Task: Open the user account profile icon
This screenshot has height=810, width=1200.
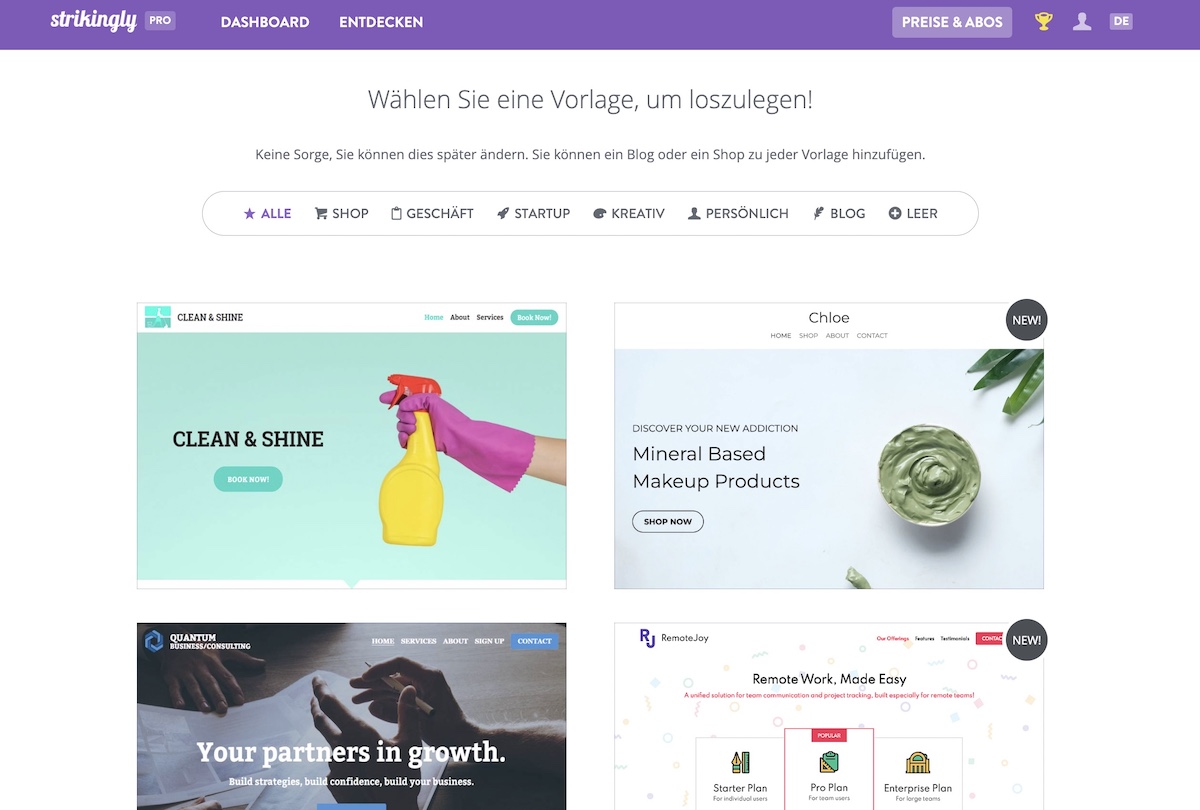Action: click(x=1082, y=21)
